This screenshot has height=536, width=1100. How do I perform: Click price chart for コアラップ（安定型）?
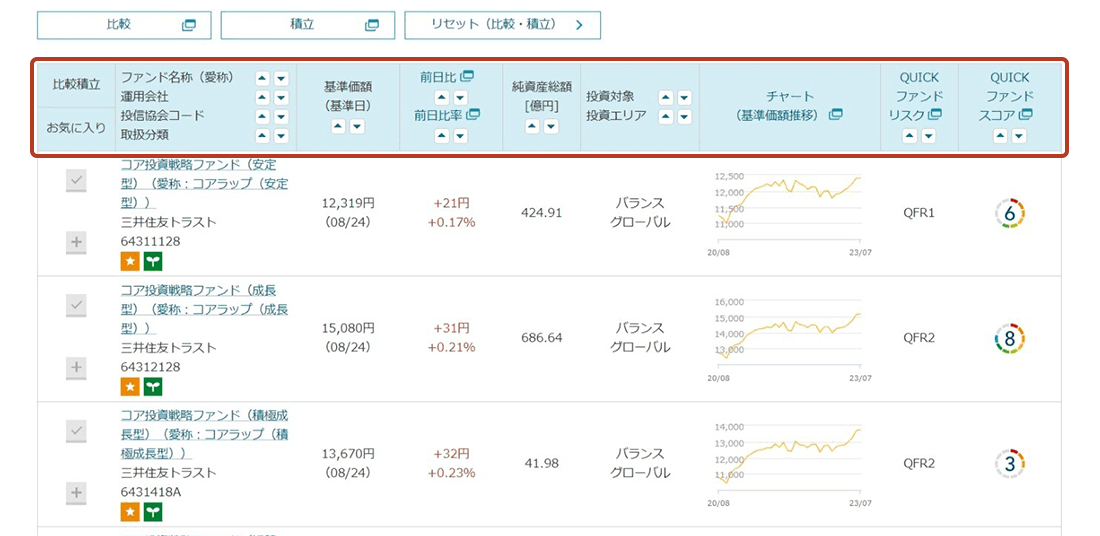(790, 213)
